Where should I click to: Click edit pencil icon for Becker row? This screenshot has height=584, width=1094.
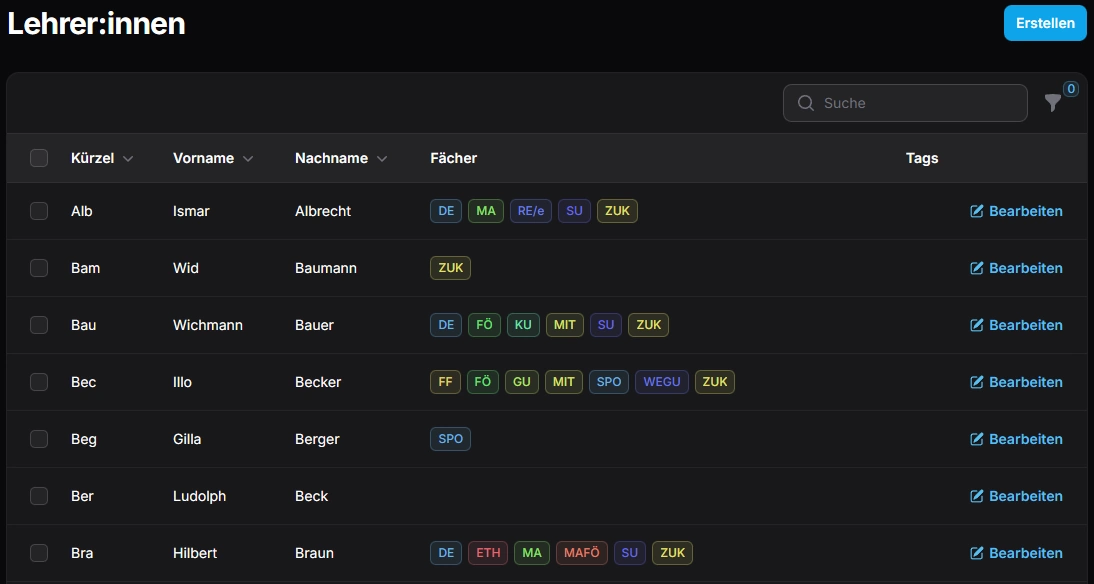tap(977, 382)
